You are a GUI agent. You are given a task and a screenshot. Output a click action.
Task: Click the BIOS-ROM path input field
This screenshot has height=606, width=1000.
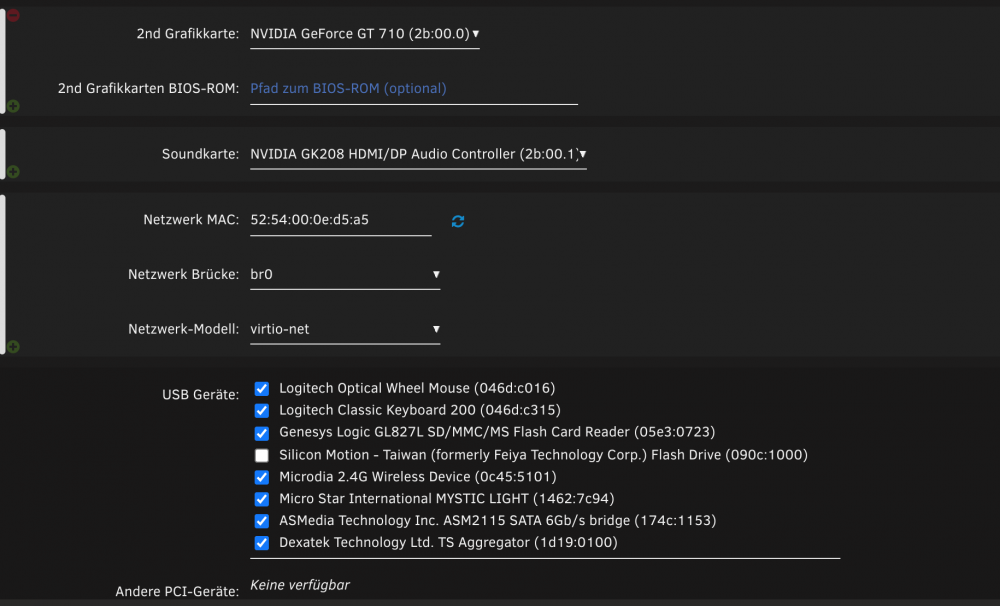pos(414,89)
